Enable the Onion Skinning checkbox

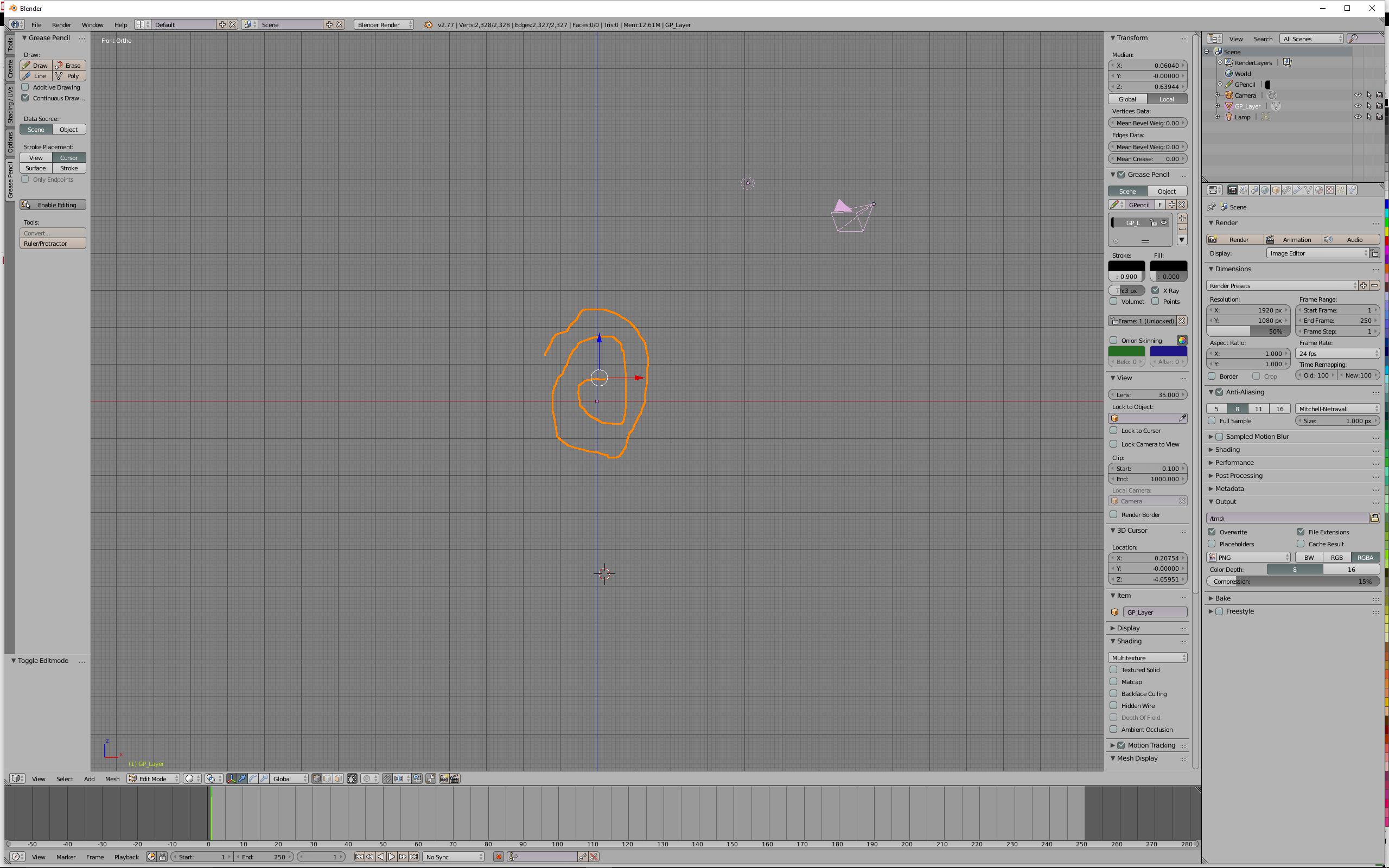tap(1113, 341)
